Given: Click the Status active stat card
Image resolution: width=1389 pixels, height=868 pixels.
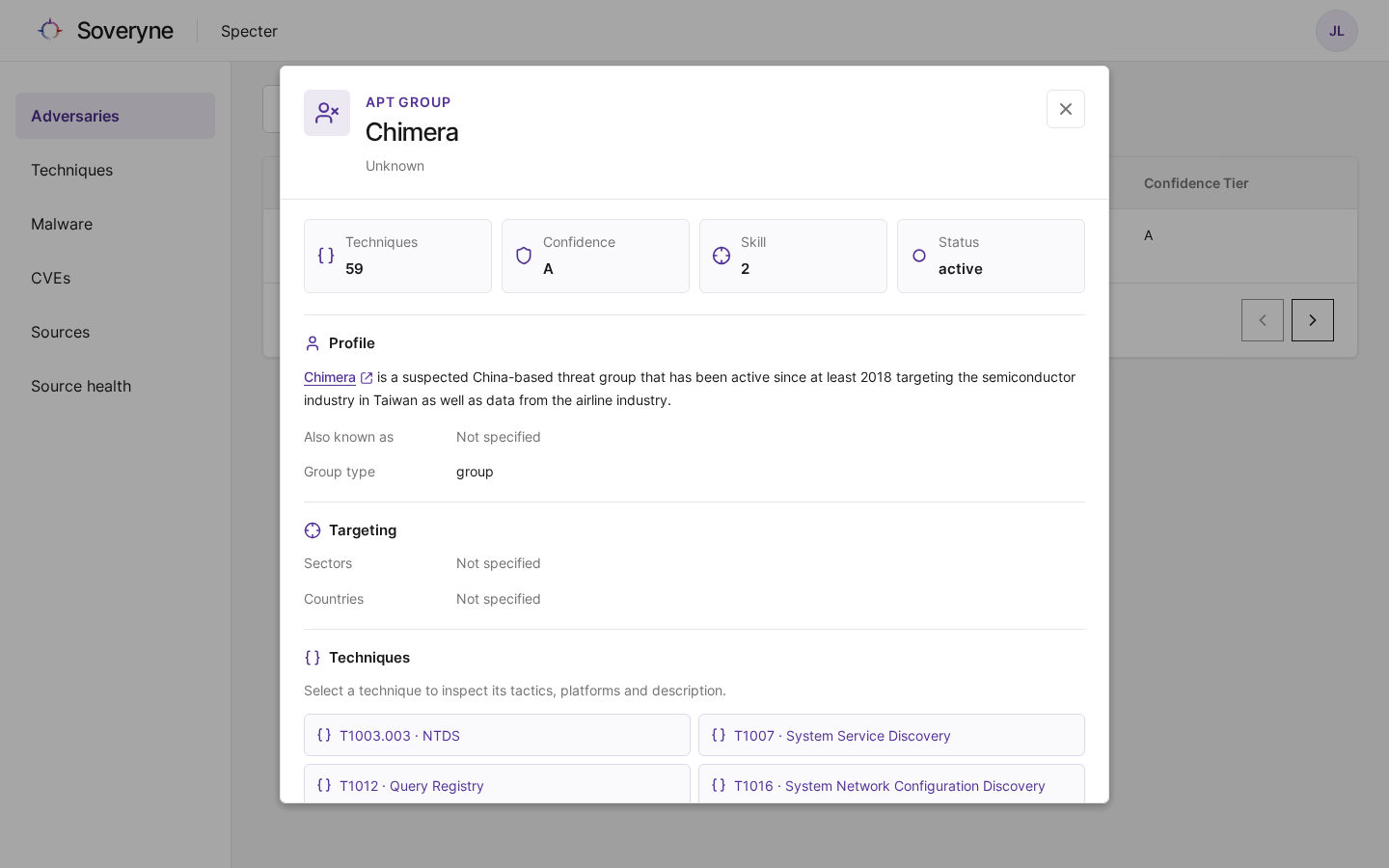Looking at the screenshot, I should (991, 256).
